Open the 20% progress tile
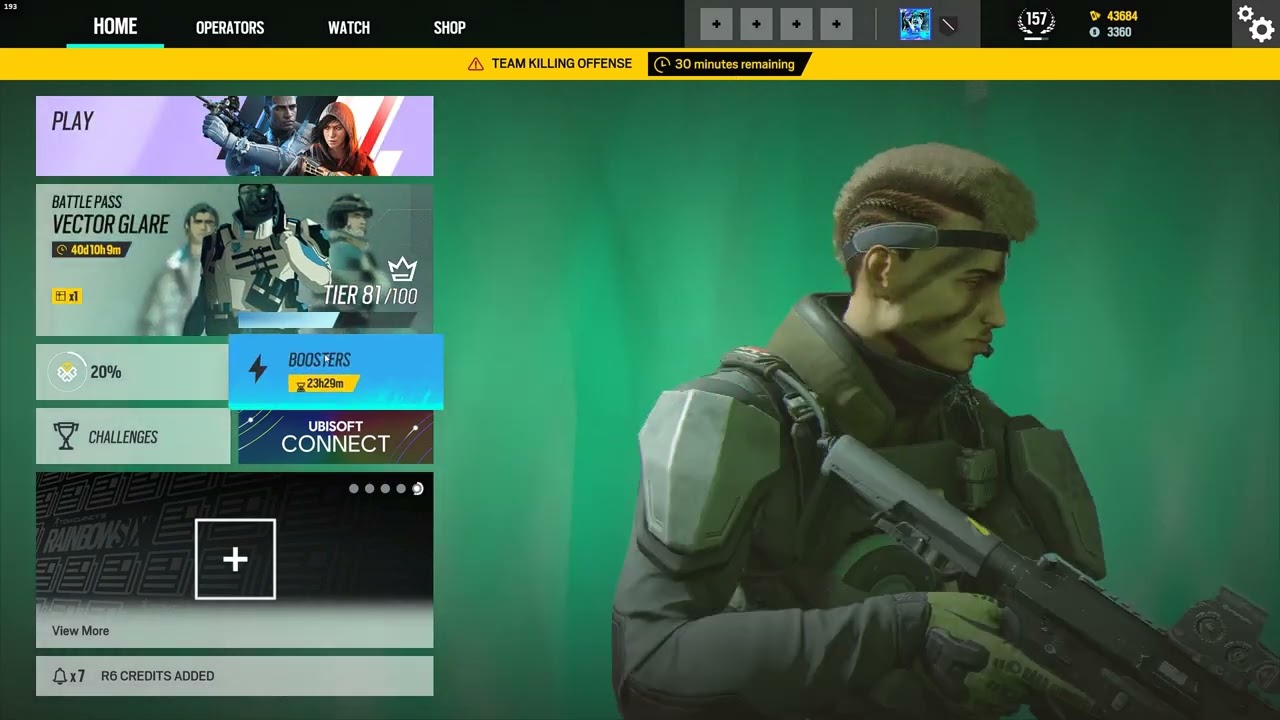The height and width of the screenshot is (720, 1280). coord(132,372)
